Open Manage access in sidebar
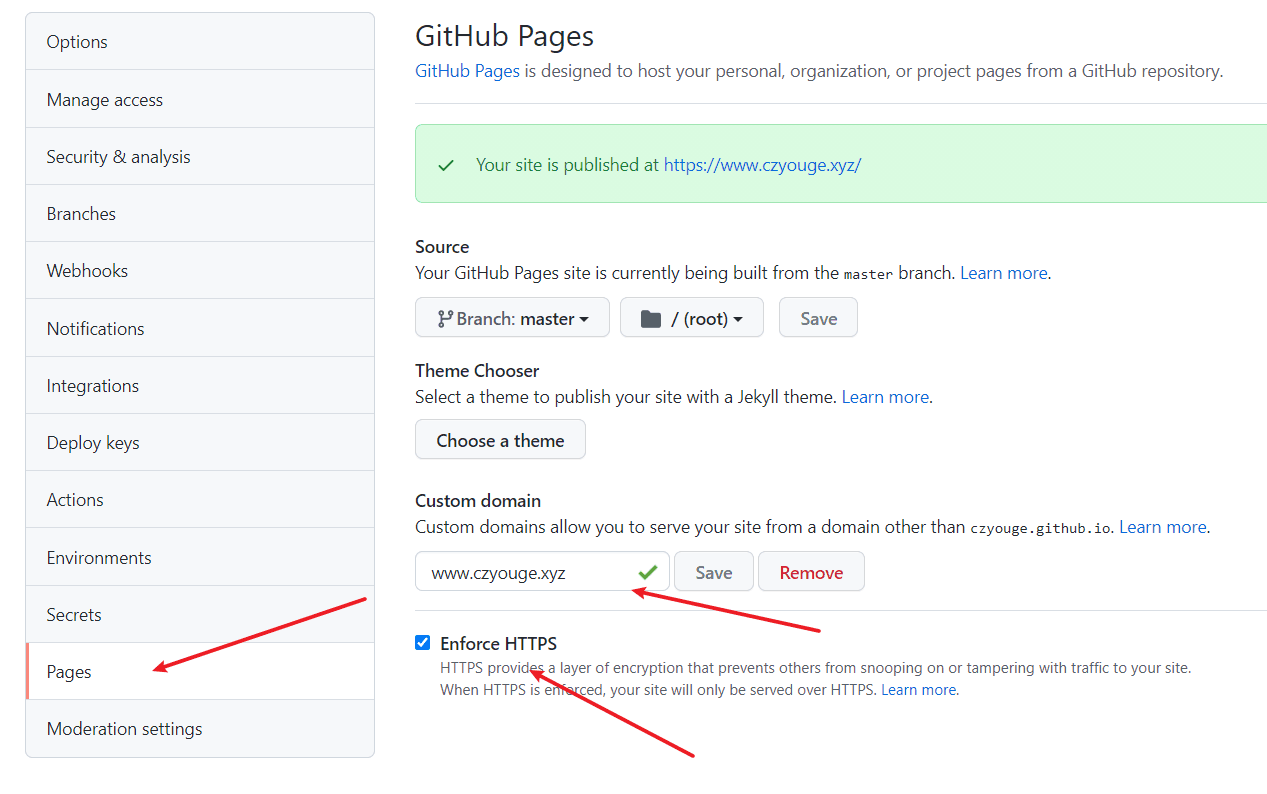 (x=200, y=99)
